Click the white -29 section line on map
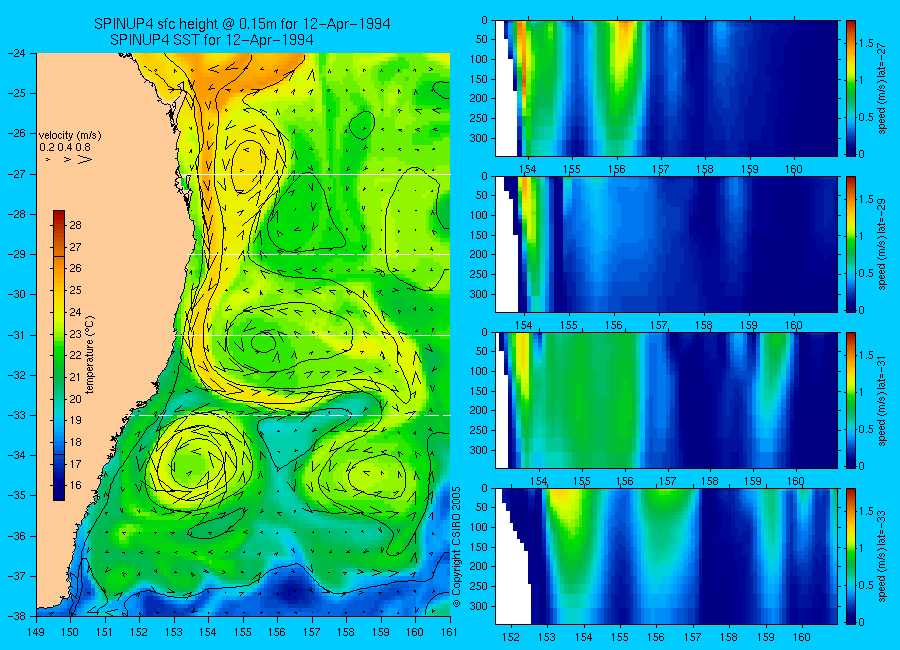 pos(320,254)
